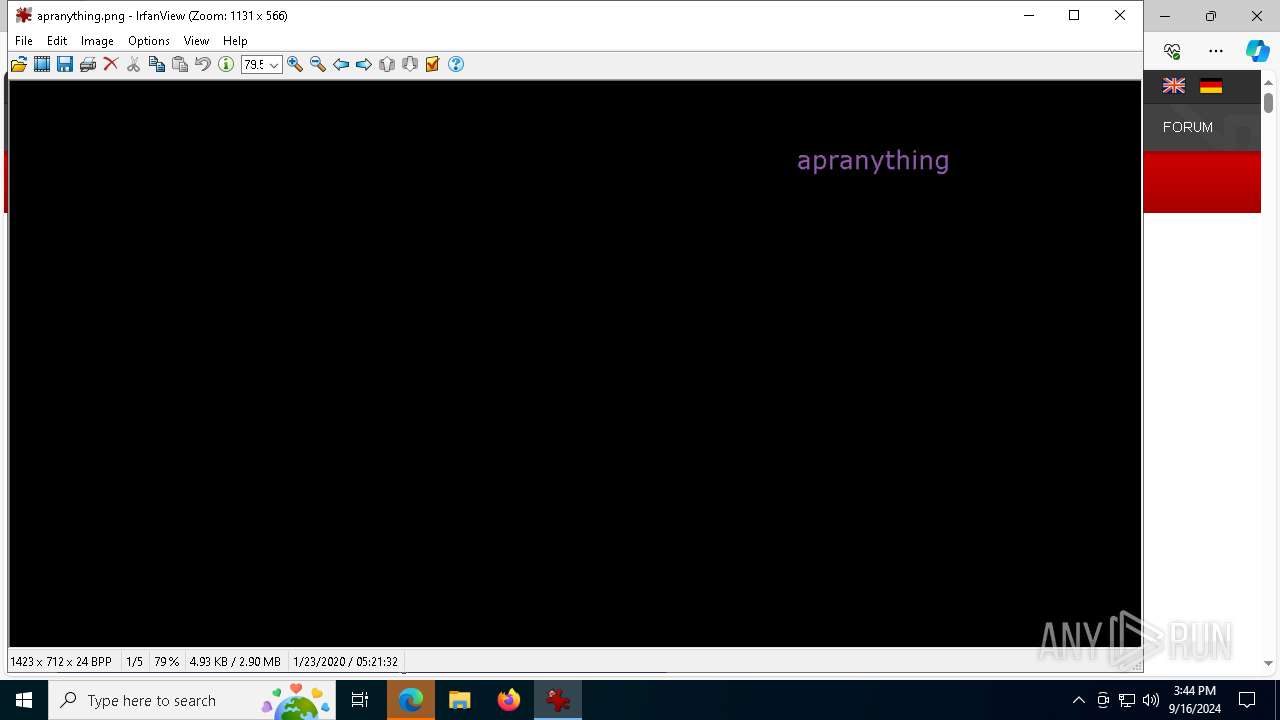Open Firefox from the taskbar
The image size is (1280, 720).
pyautogui.click(x=509, y=700)
